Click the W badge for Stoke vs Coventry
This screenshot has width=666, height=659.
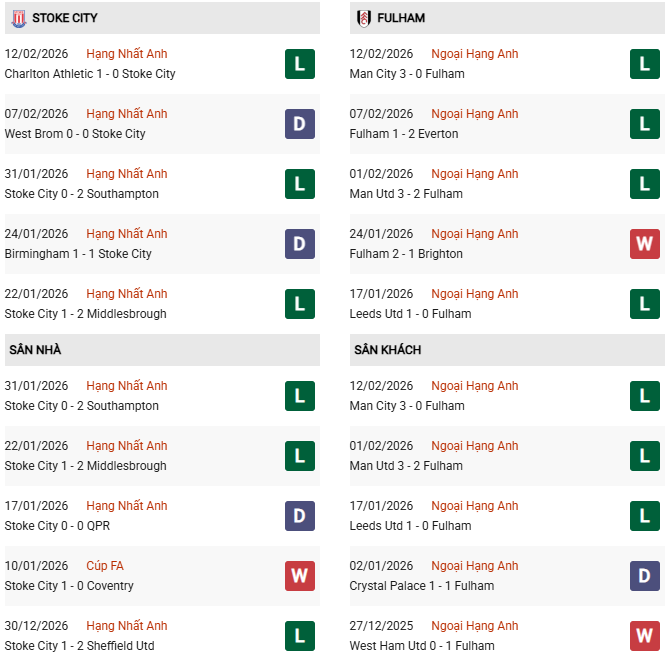[299, 576]
